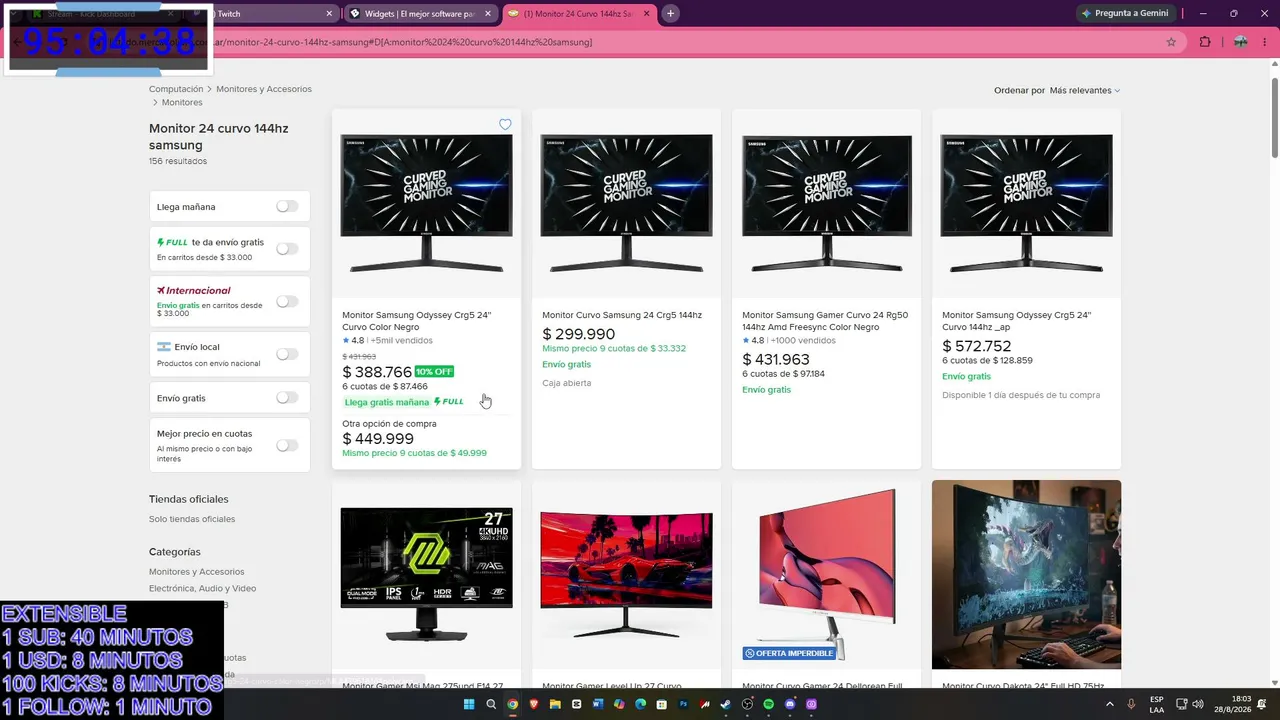Open the product photo of the $ 572.752 monitor

coord(1027,204)
